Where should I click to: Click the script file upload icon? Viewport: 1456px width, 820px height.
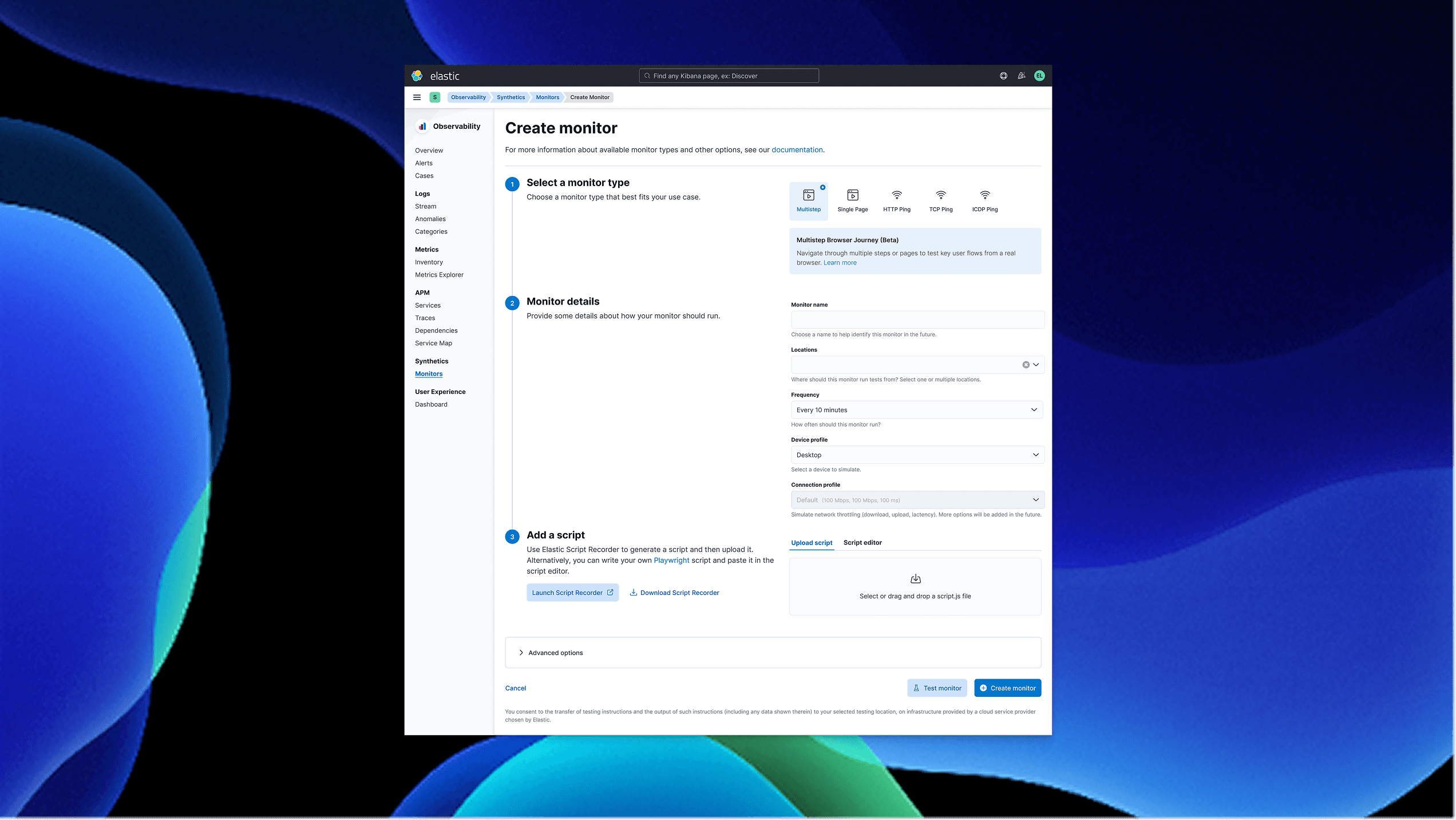click(915, 579)
